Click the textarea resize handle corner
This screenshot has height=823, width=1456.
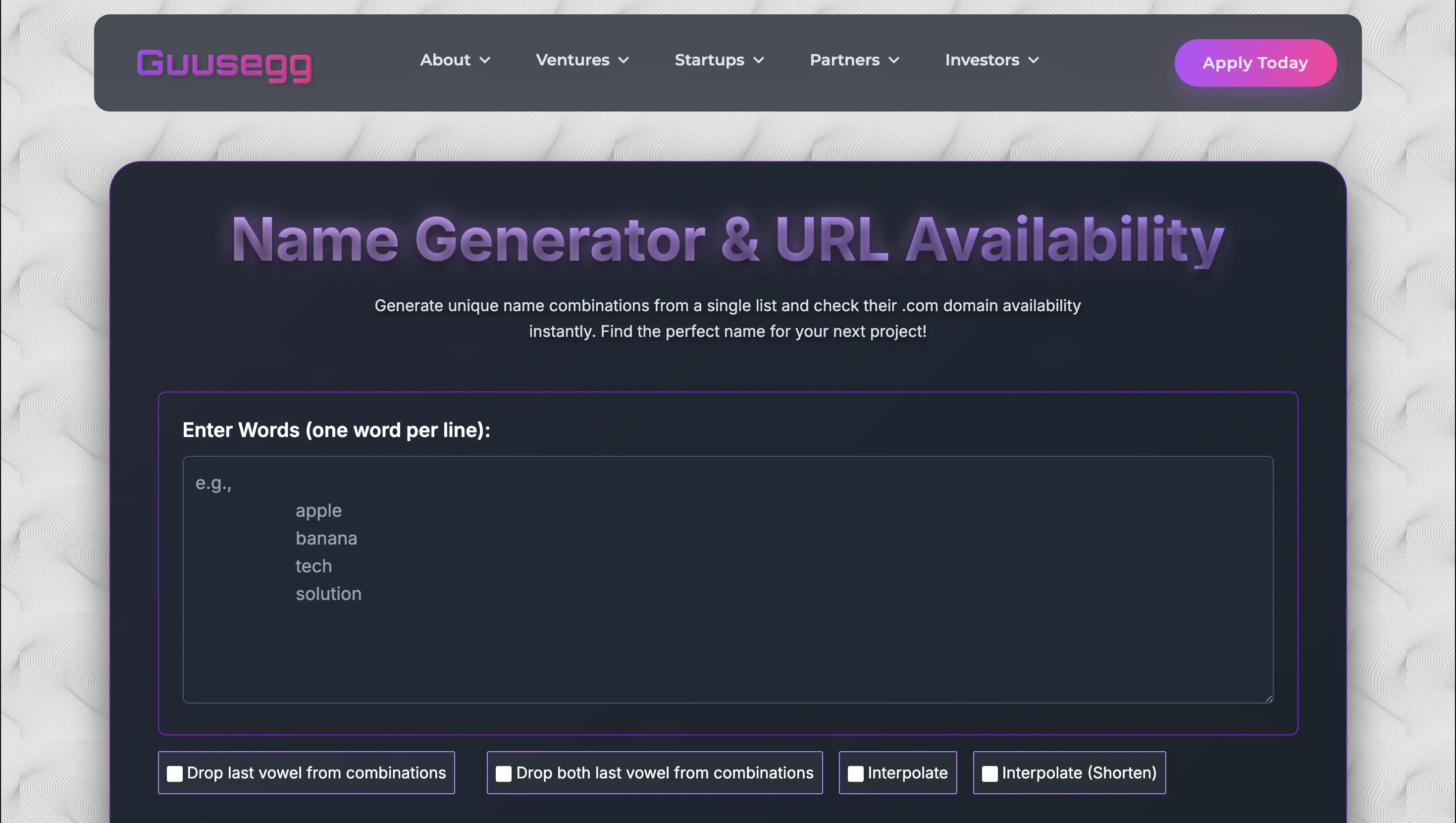[x=1268, y=699]
